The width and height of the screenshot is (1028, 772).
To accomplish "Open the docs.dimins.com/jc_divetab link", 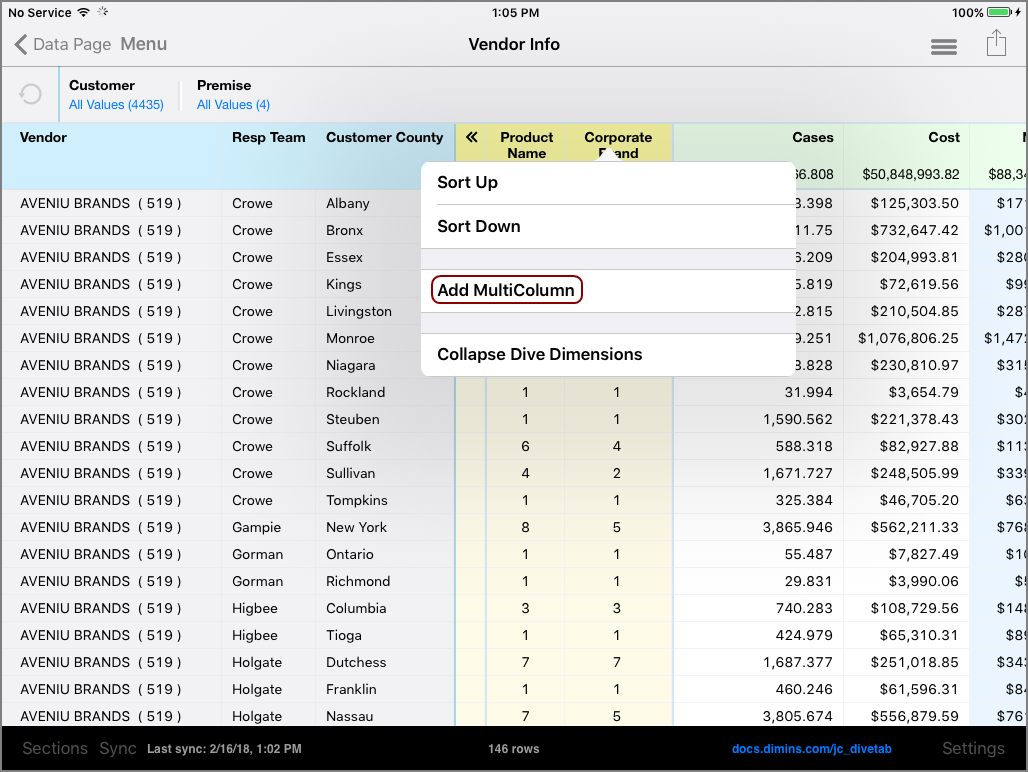I will click(x=810, y=748).
